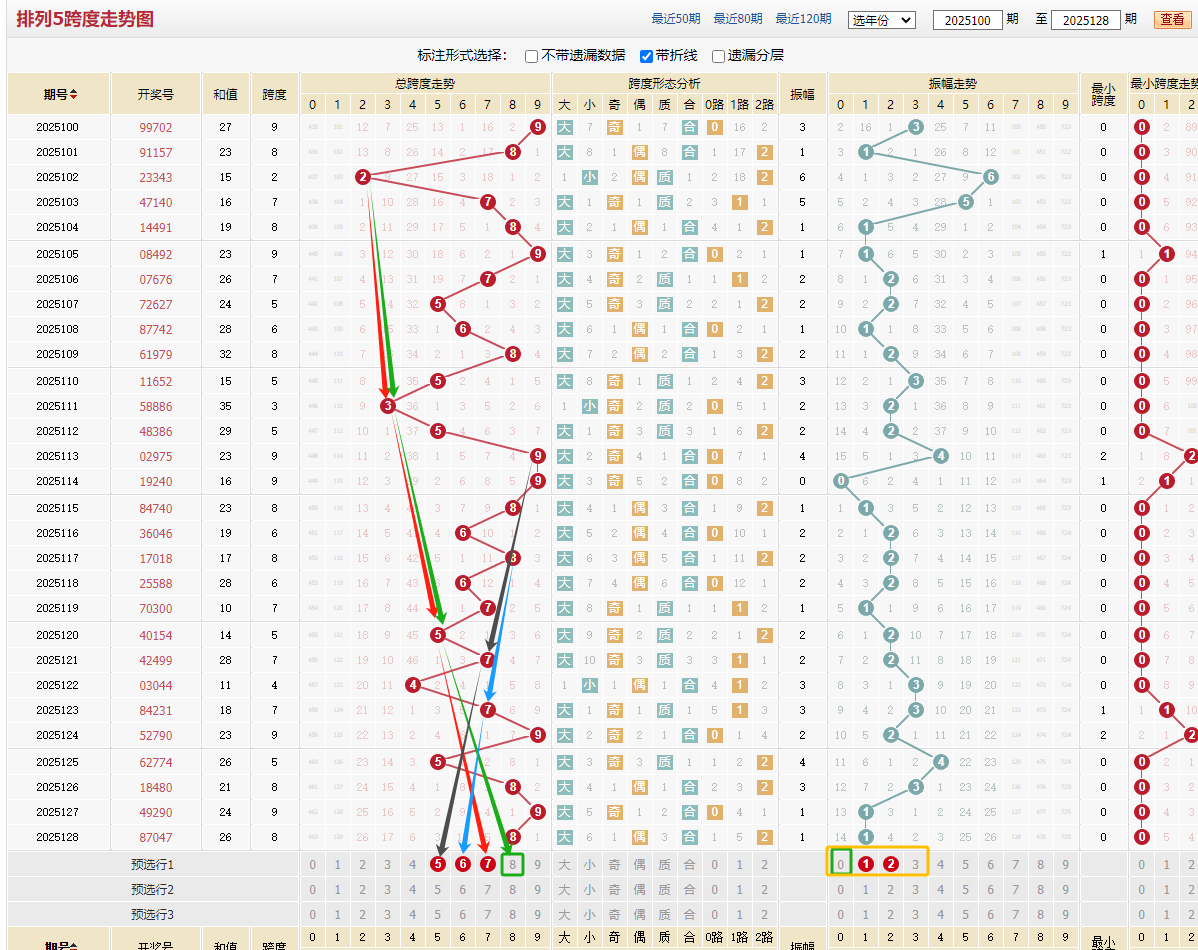This screenshot has width=1198, height=950.
Task: Pick 合 in 预选行3 跨度形态 cells
Action: (690, 914)
